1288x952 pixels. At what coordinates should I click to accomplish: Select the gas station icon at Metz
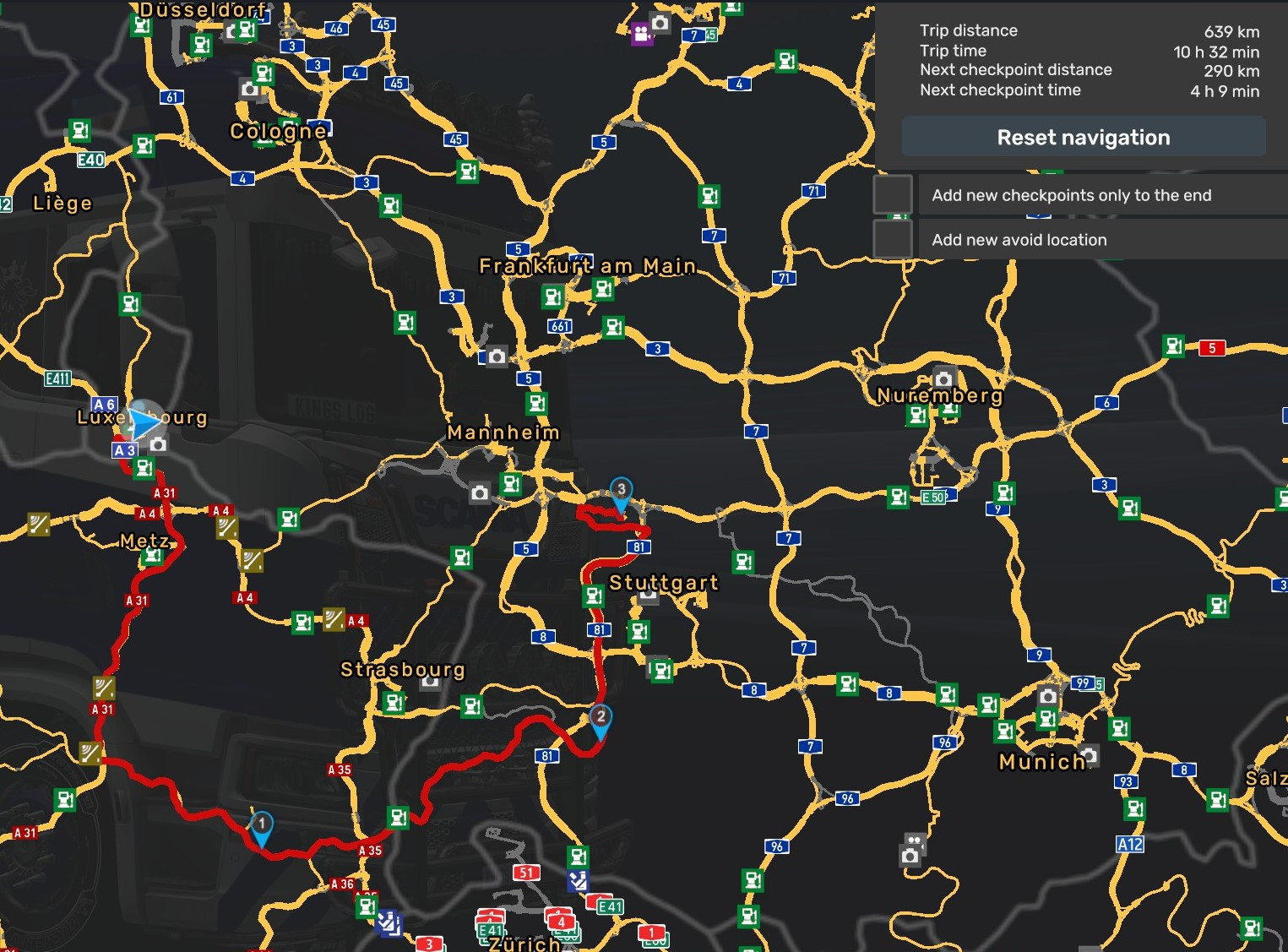(x=153, y=556)
